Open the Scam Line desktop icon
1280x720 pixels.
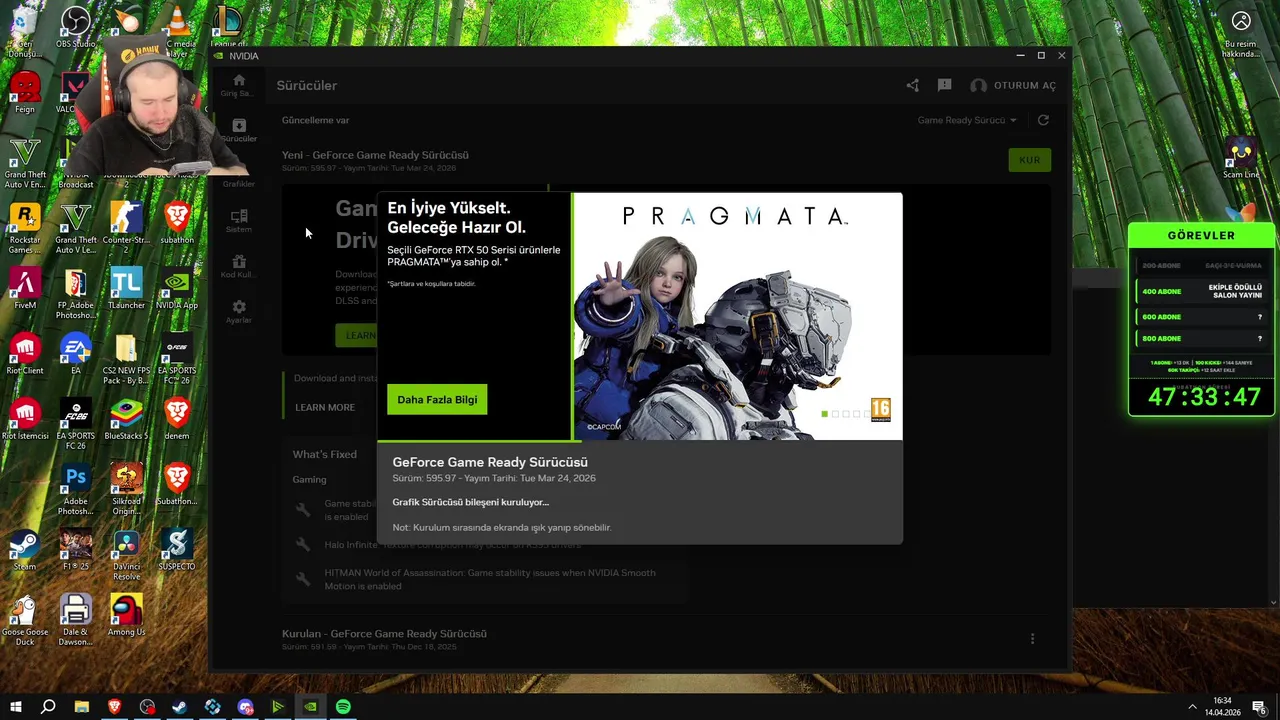1241,158
